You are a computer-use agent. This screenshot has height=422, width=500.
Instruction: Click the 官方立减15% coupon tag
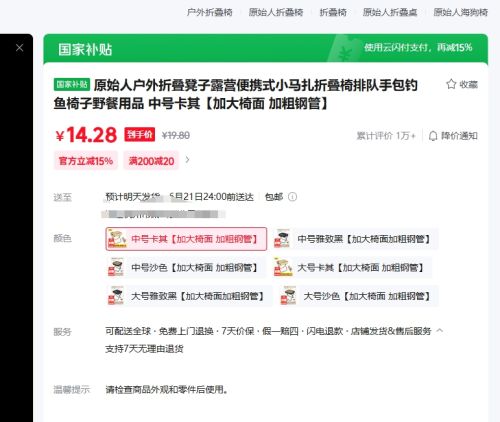pyautogui.click(x=86, y=161)
